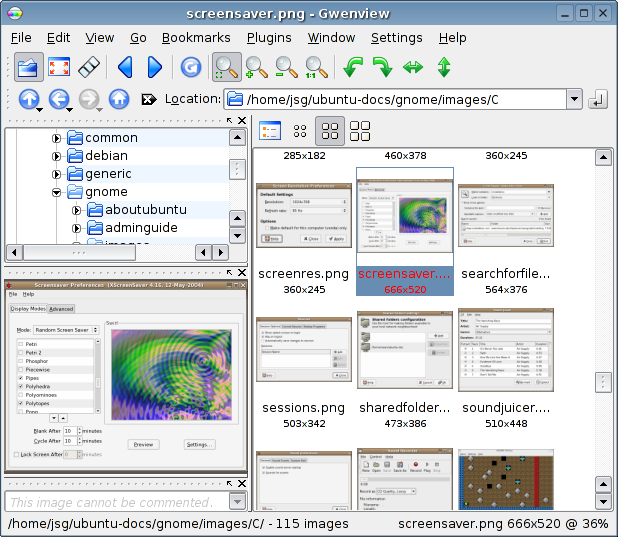Go to home folder icon
This screenshot has width=618, height=537.
click(x=119, y=99)
